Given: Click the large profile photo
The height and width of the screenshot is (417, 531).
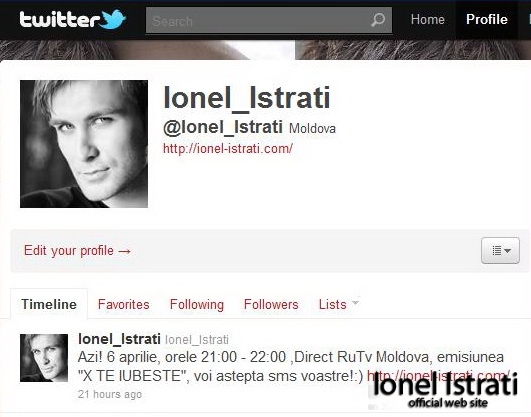Looking at the screenshot, I should click(x=84, y=144).
